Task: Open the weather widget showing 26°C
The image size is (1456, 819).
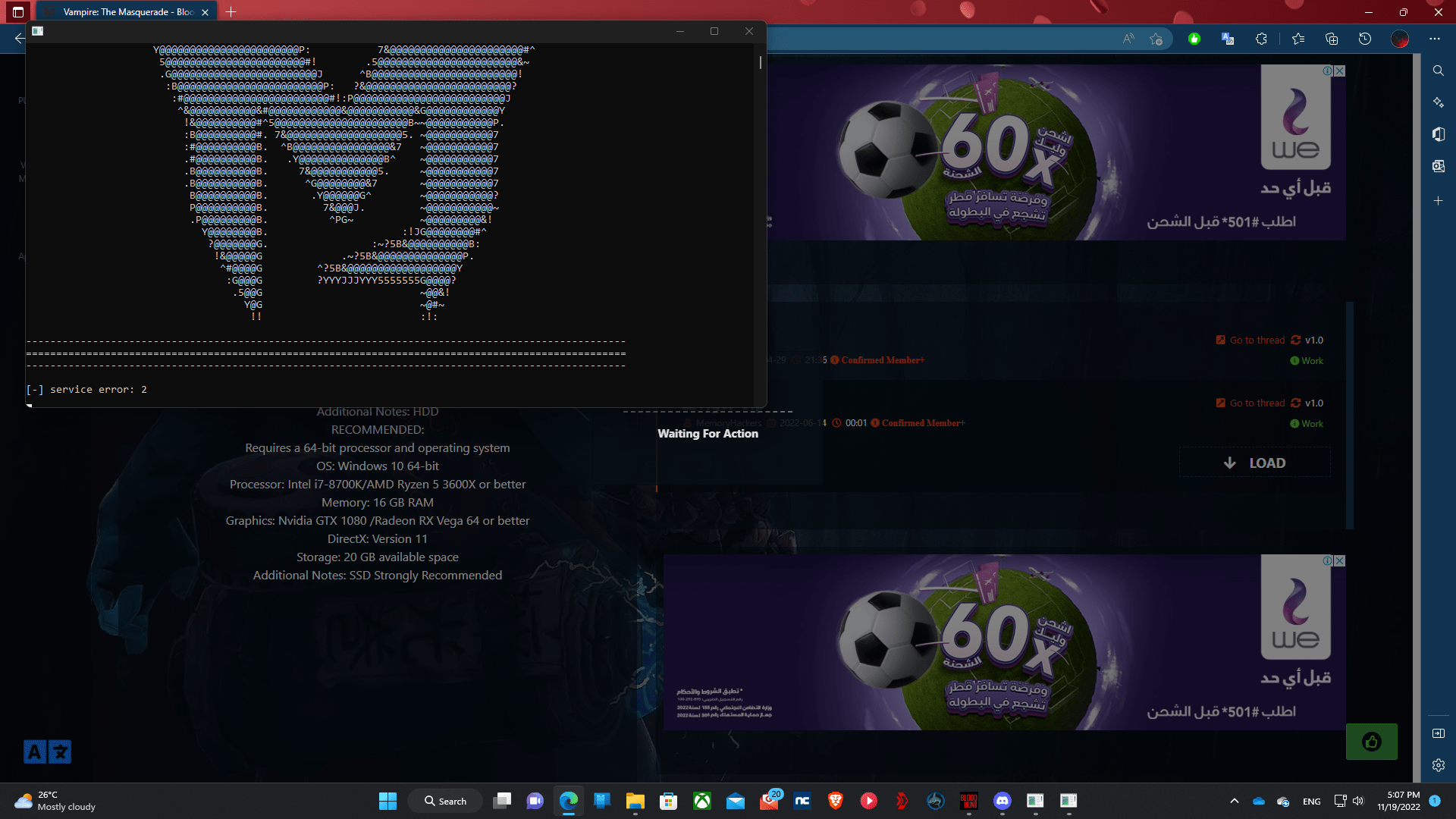Action: point(56,801)
